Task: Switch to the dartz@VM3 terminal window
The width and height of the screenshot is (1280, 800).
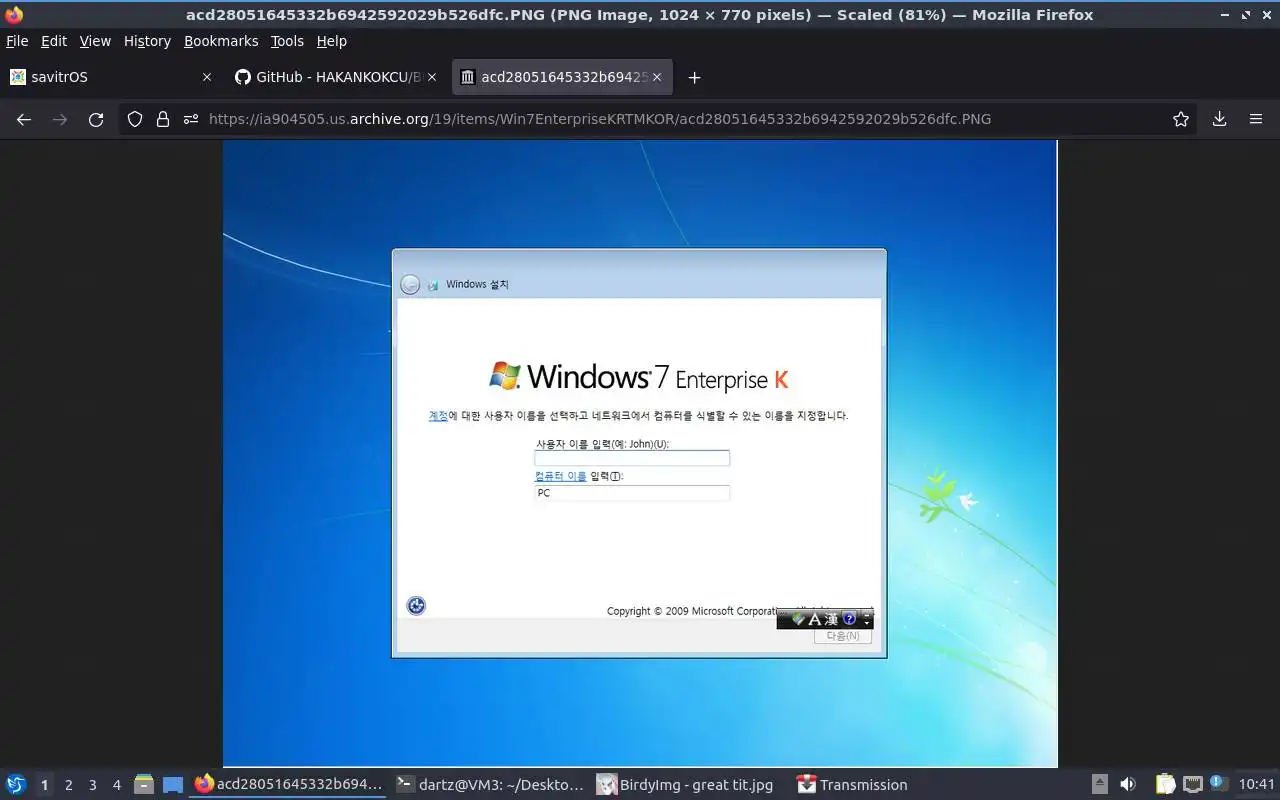Action: (490, 785)
